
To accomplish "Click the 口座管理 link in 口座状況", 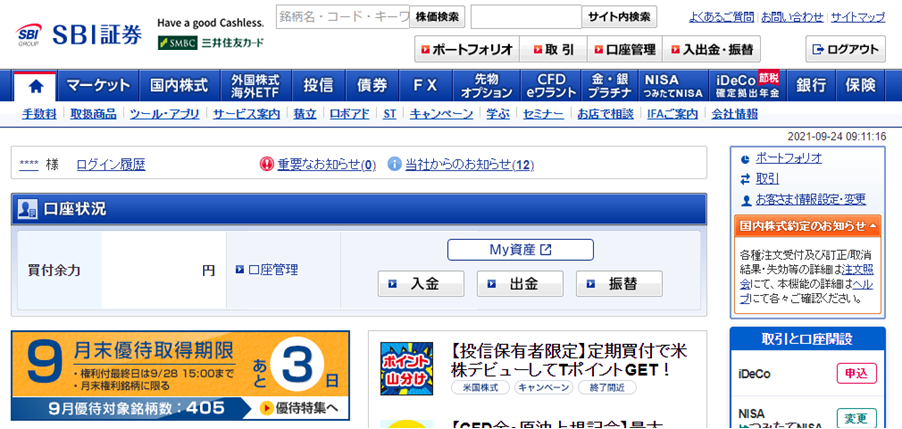I will [x=273, y=270].
